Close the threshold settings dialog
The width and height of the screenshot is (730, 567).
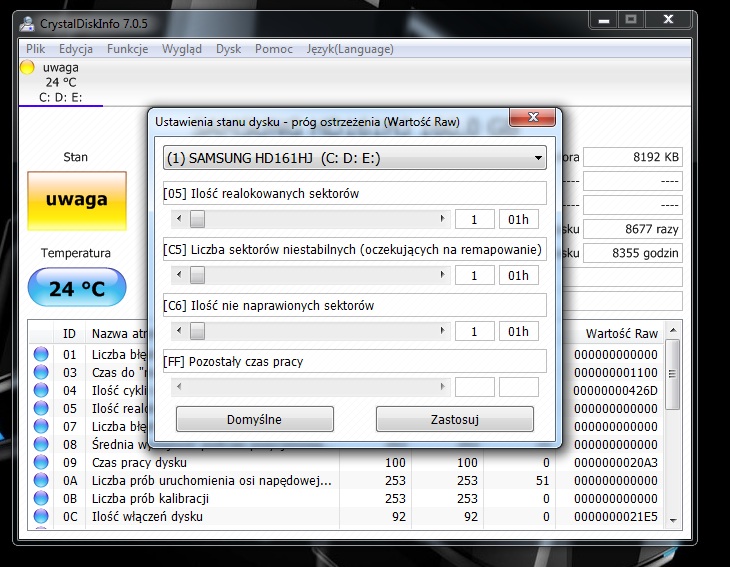(x=533, y=117)
